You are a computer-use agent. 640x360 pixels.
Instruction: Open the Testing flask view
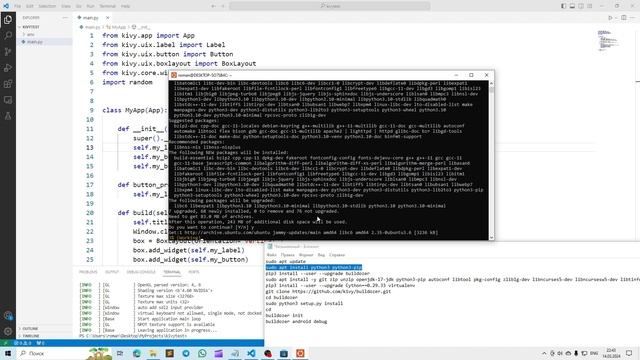pyautogui.click(x=8, y=116)
